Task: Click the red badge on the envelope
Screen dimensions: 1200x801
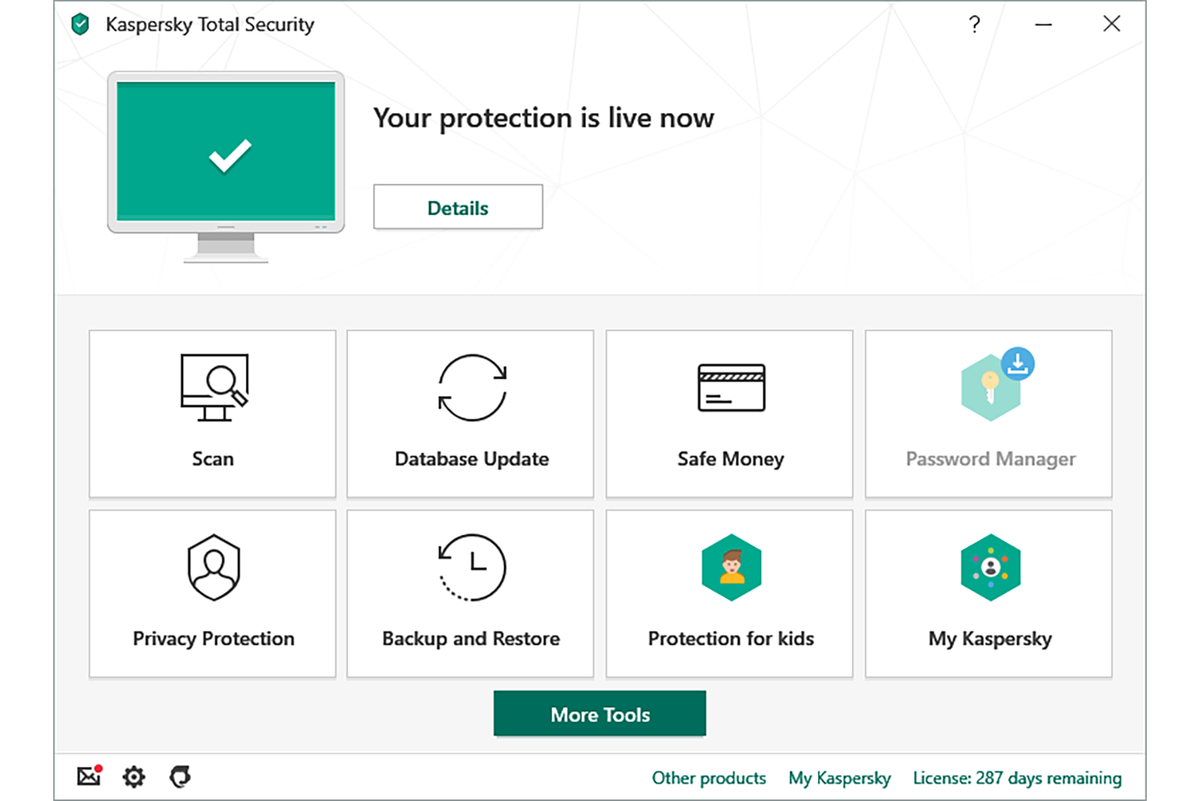Action: pyautogui.click(x=97, y=768)
